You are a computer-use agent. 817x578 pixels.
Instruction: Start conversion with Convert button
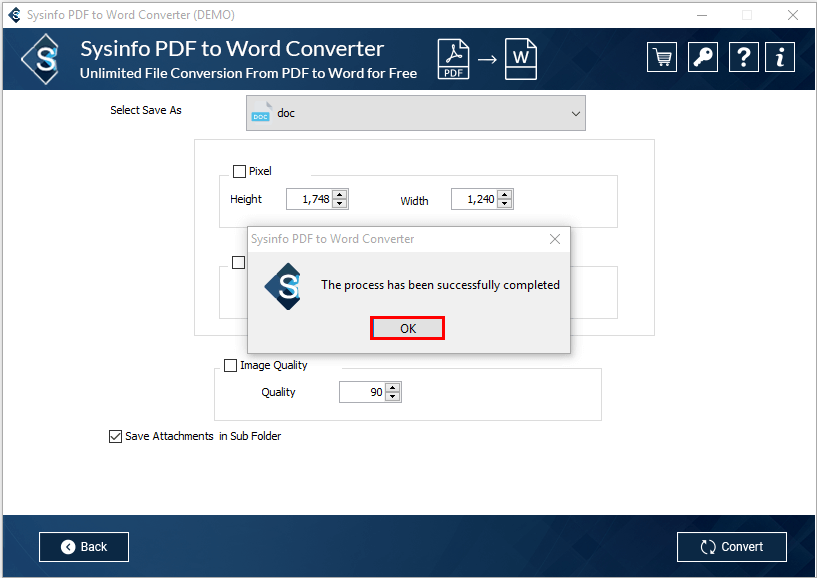click(732, 547)
